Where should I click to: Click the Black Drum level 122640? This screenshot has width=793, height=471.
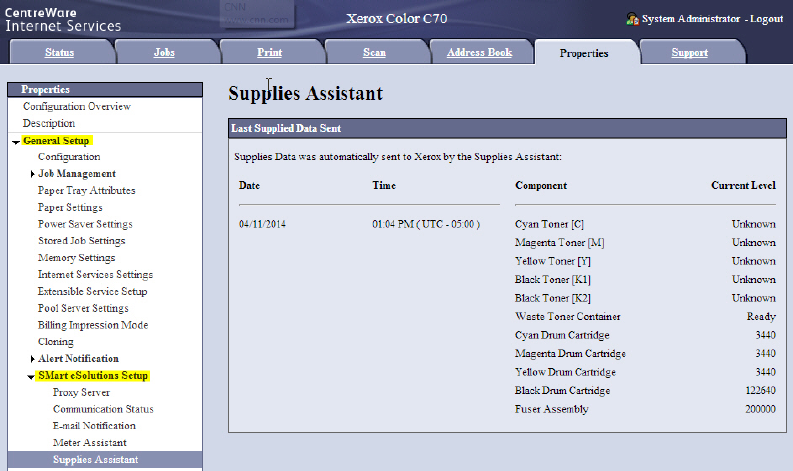[761, 391]
